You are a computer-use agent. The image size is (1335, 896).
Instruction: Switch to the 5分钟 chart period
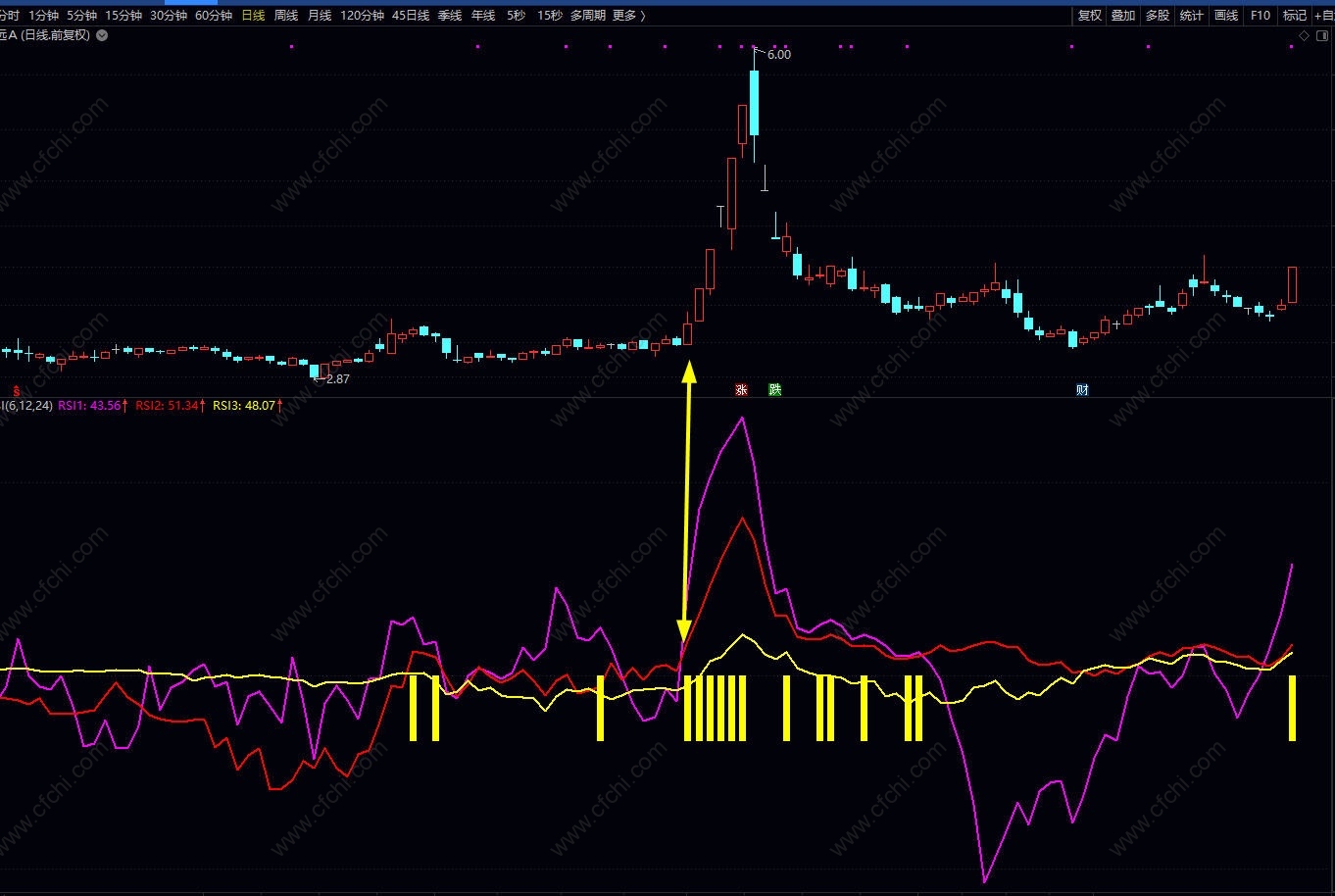[x=81, y=16]
